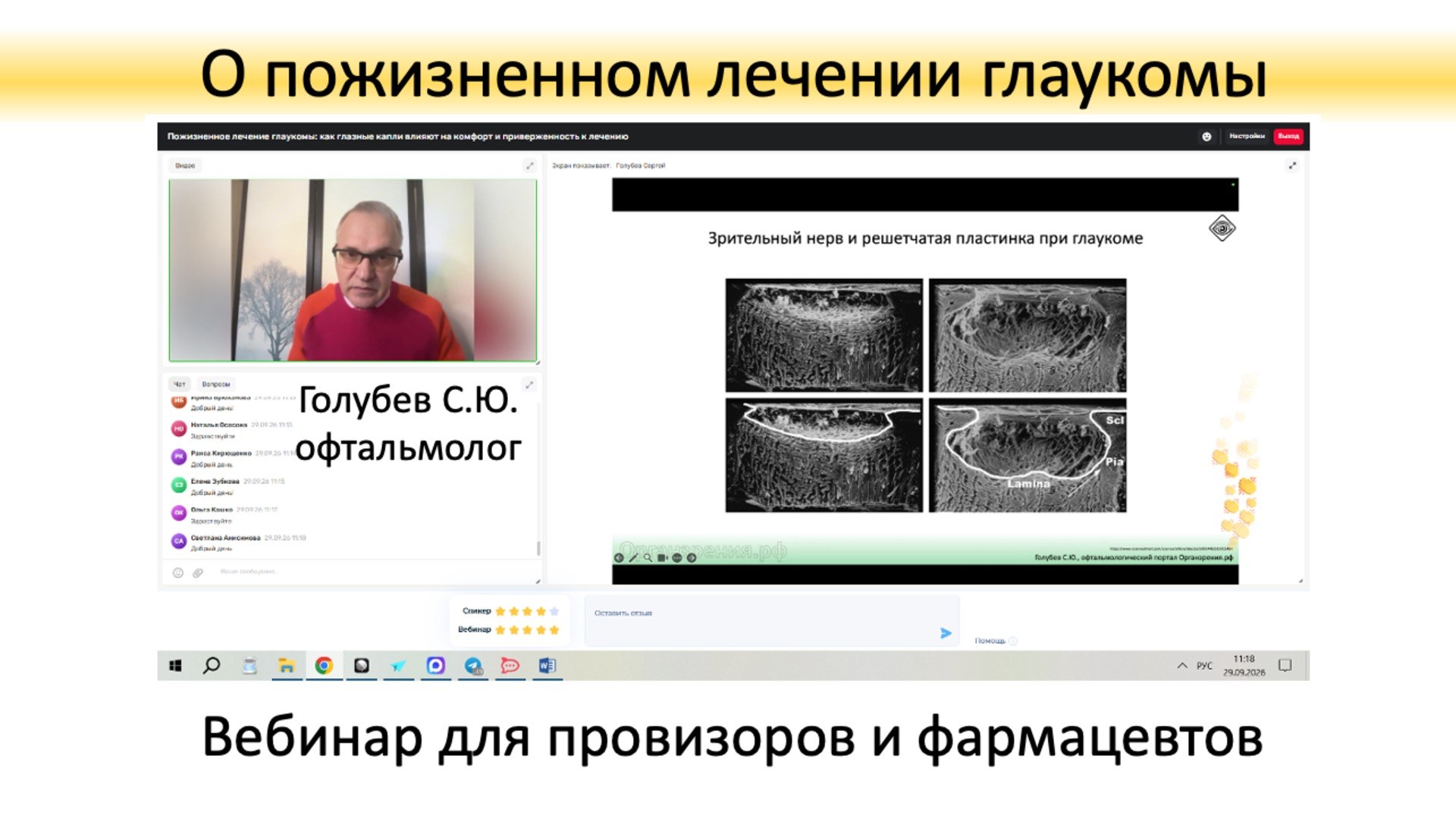The width and height of the screenshot is (1456, 819).
Task: Click the chat scrollbar thumb
Action: (x=538, y=548)
